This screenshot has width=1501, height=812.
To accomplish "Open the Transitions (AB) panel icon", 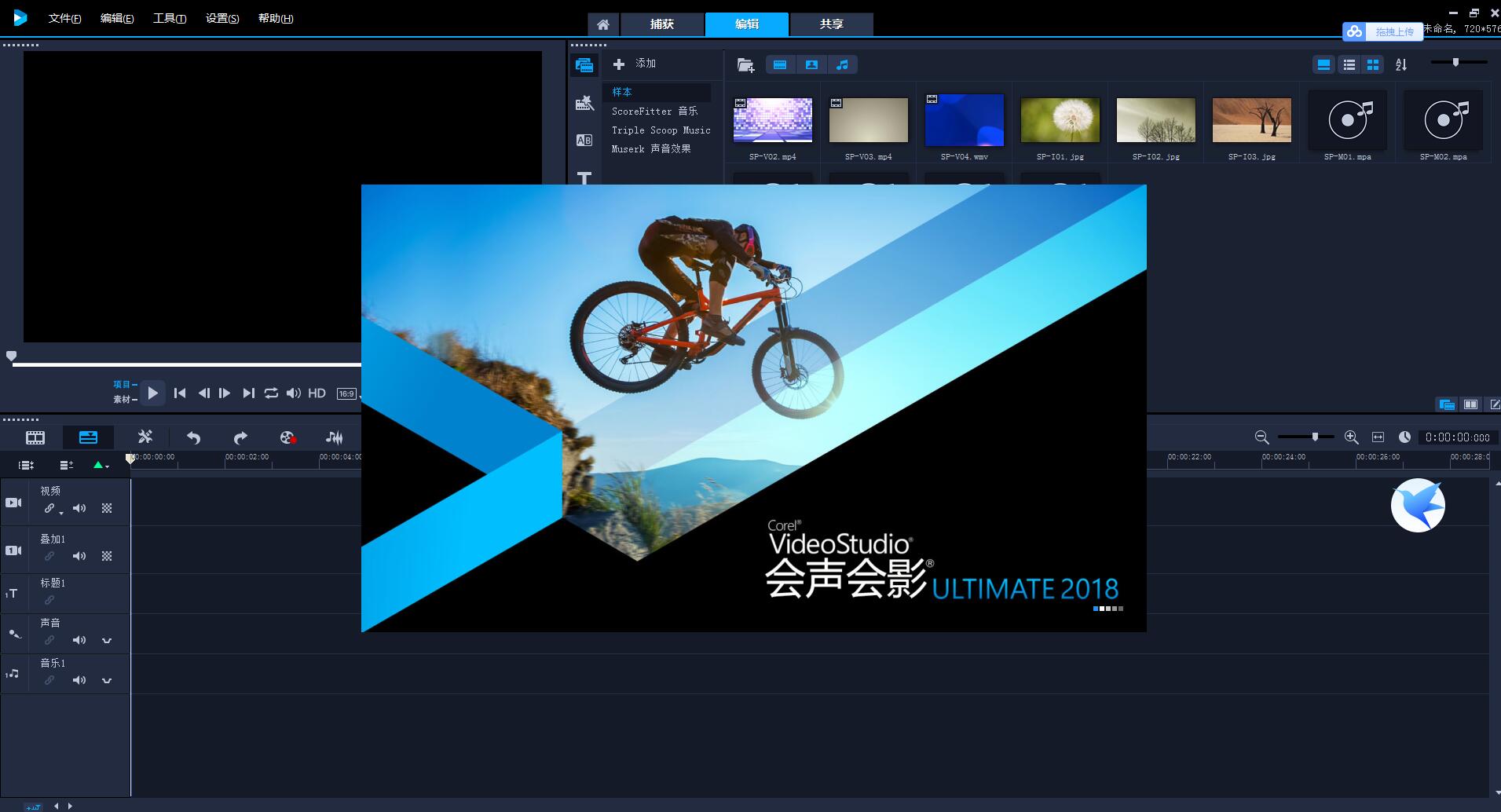I will click(584, 140).
